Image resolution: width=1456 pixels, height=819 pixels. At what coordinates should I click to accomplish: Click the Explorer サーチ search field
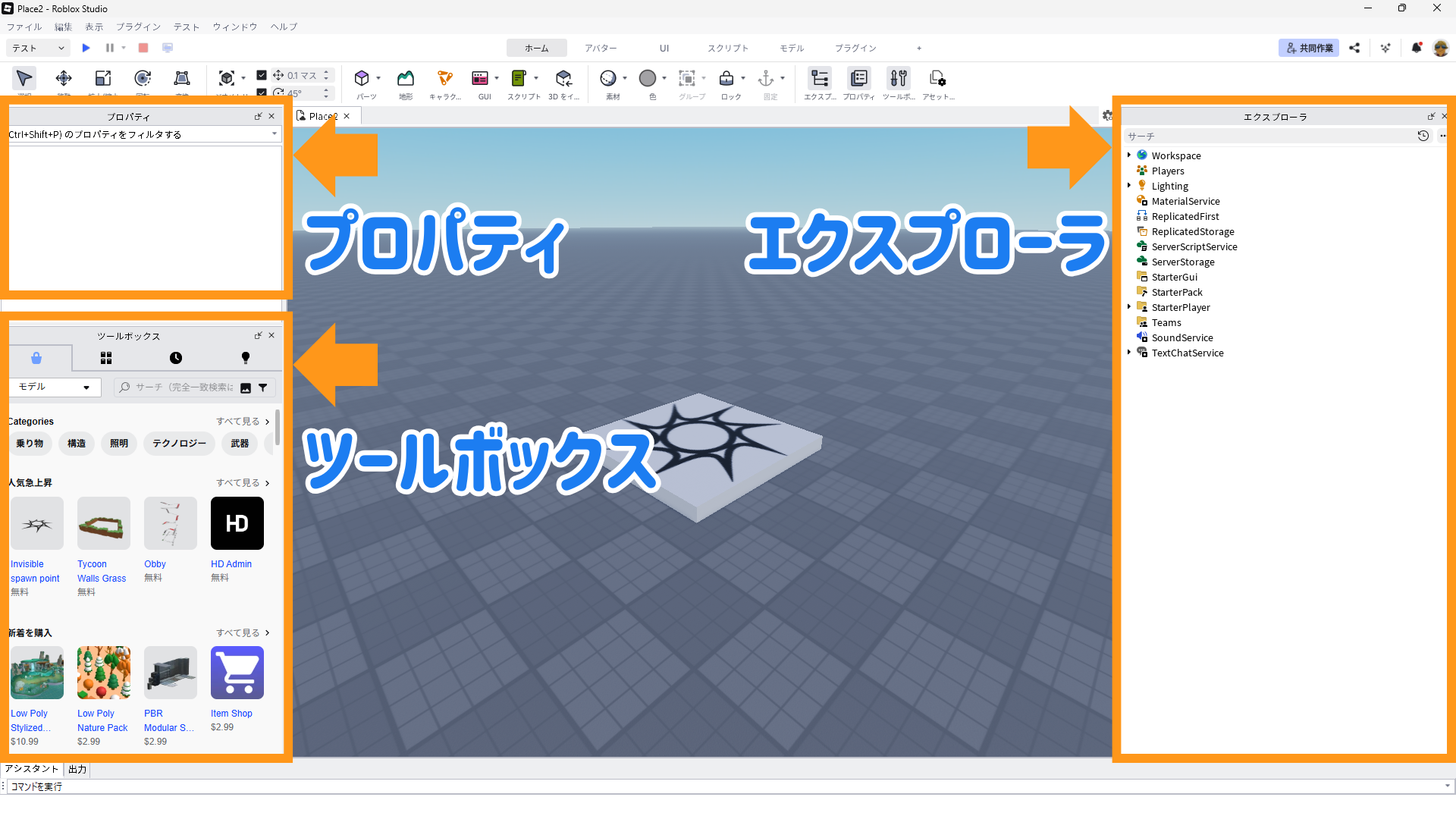[1266, 136]
